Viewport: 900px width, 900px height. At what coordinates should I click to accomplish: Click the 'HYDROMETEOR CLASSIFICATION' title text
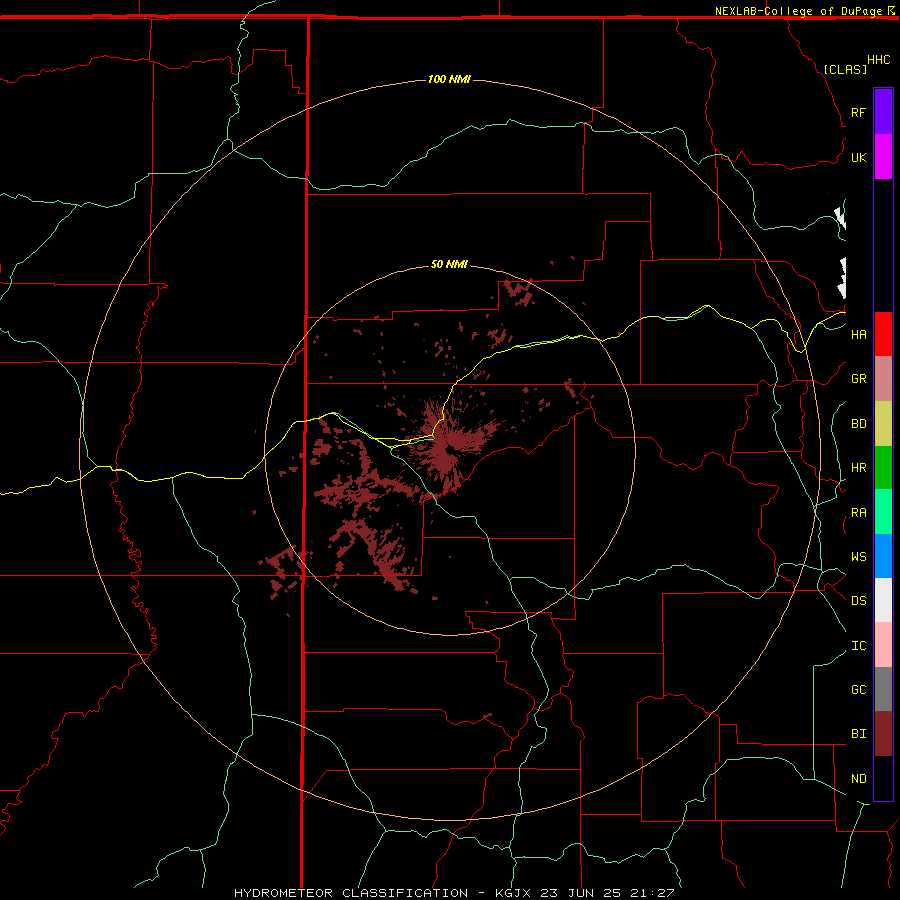coord(351,893)
